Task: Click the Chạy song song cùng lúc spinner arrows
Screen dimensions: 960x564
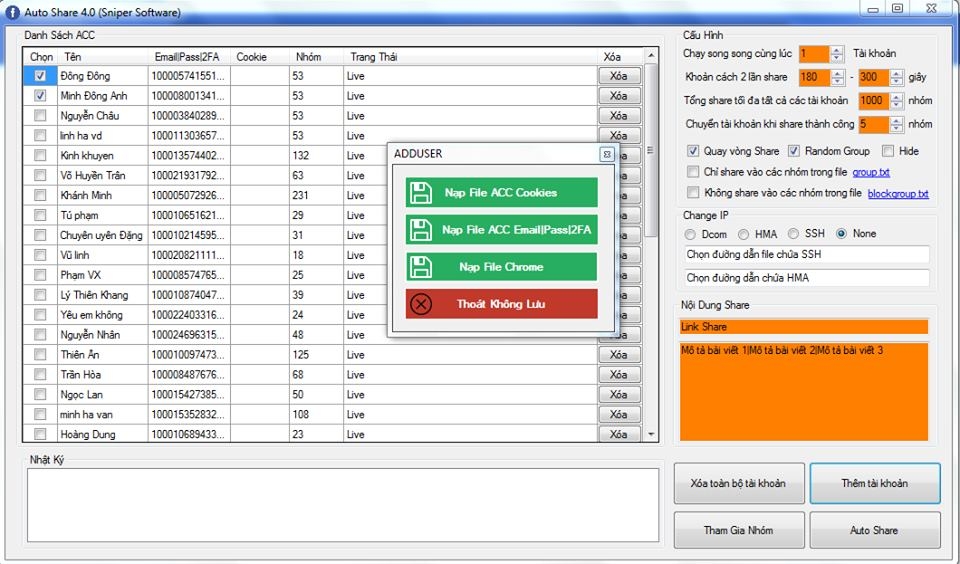Action: point(837,54)
